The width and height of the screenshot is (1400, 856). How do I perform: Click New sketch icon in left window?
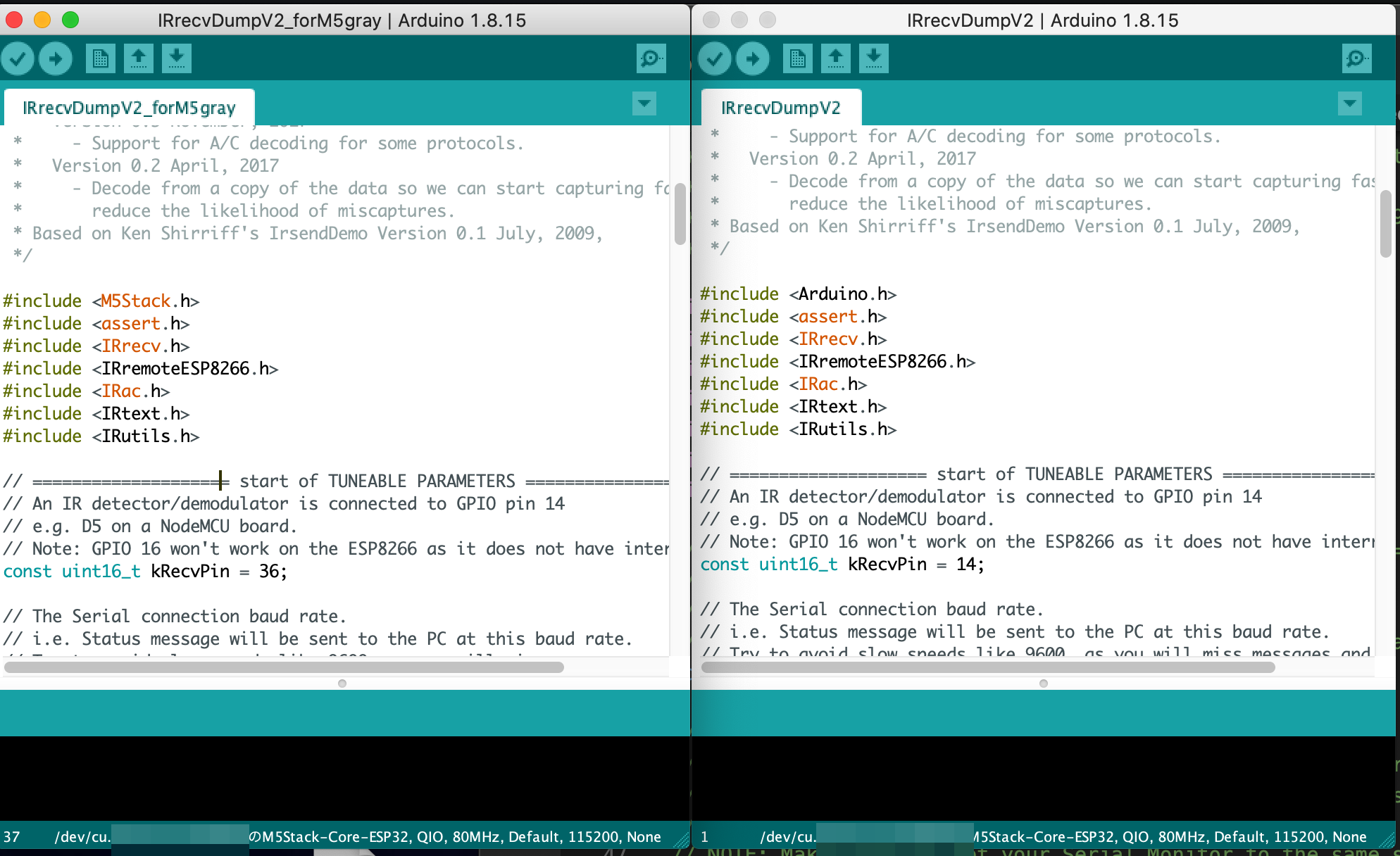pos(101,58)
